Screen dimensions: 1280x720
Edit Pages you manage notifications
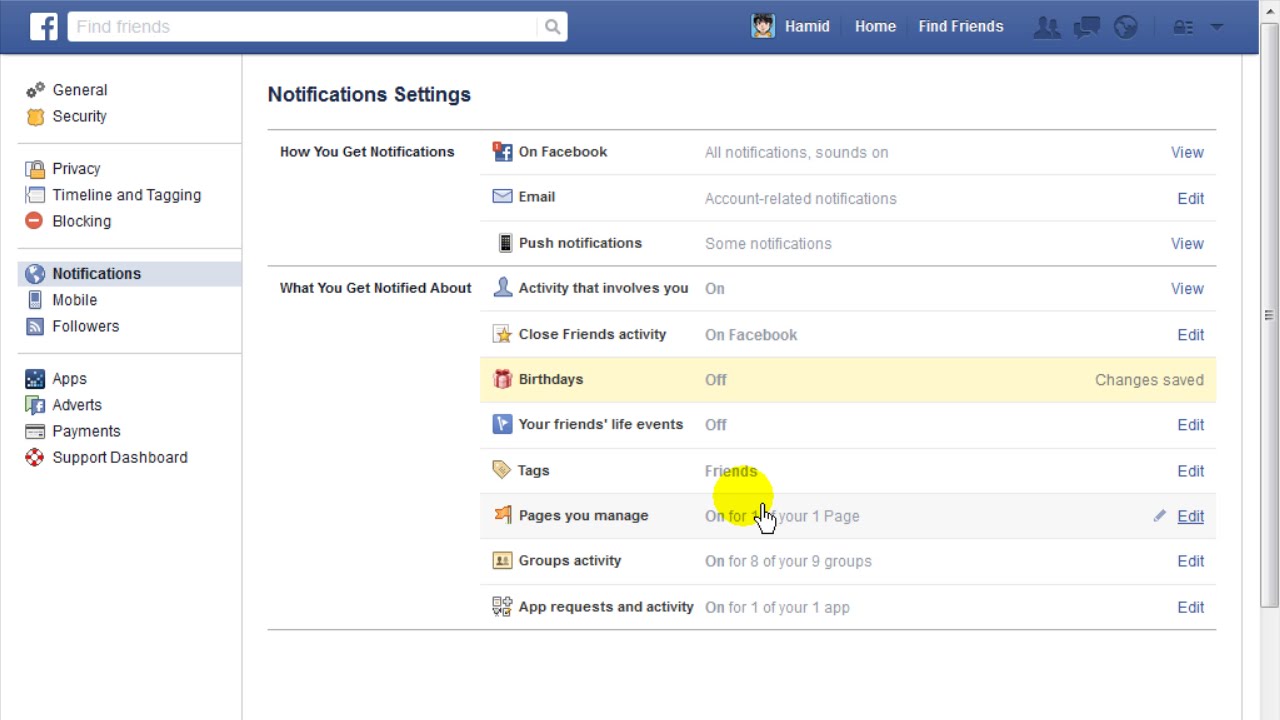click(x=1190, y=516)
